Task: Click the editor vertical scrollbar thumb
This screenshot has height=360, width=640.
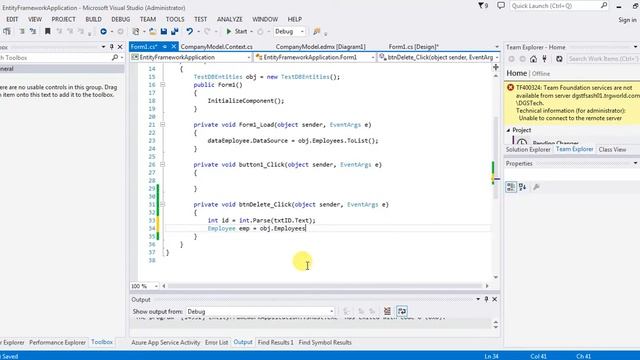Action: click(496, 157)
